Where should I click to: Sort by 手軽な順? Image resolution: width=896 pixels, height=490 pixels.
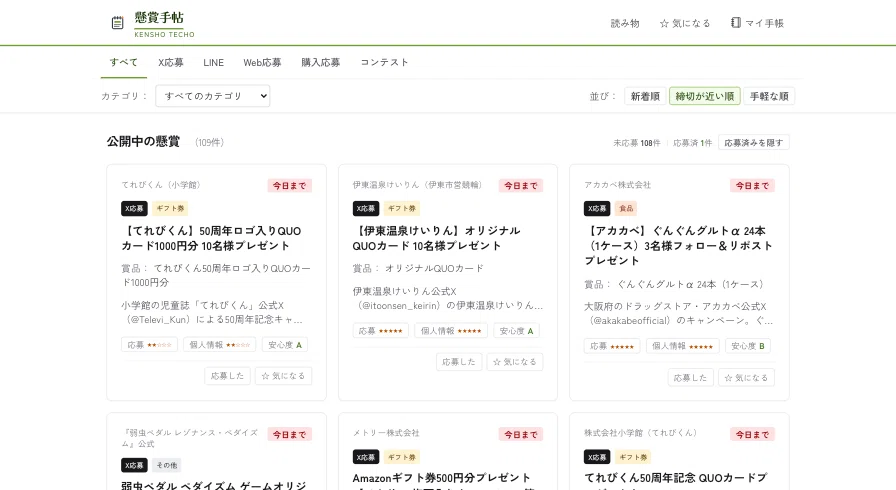769,96
